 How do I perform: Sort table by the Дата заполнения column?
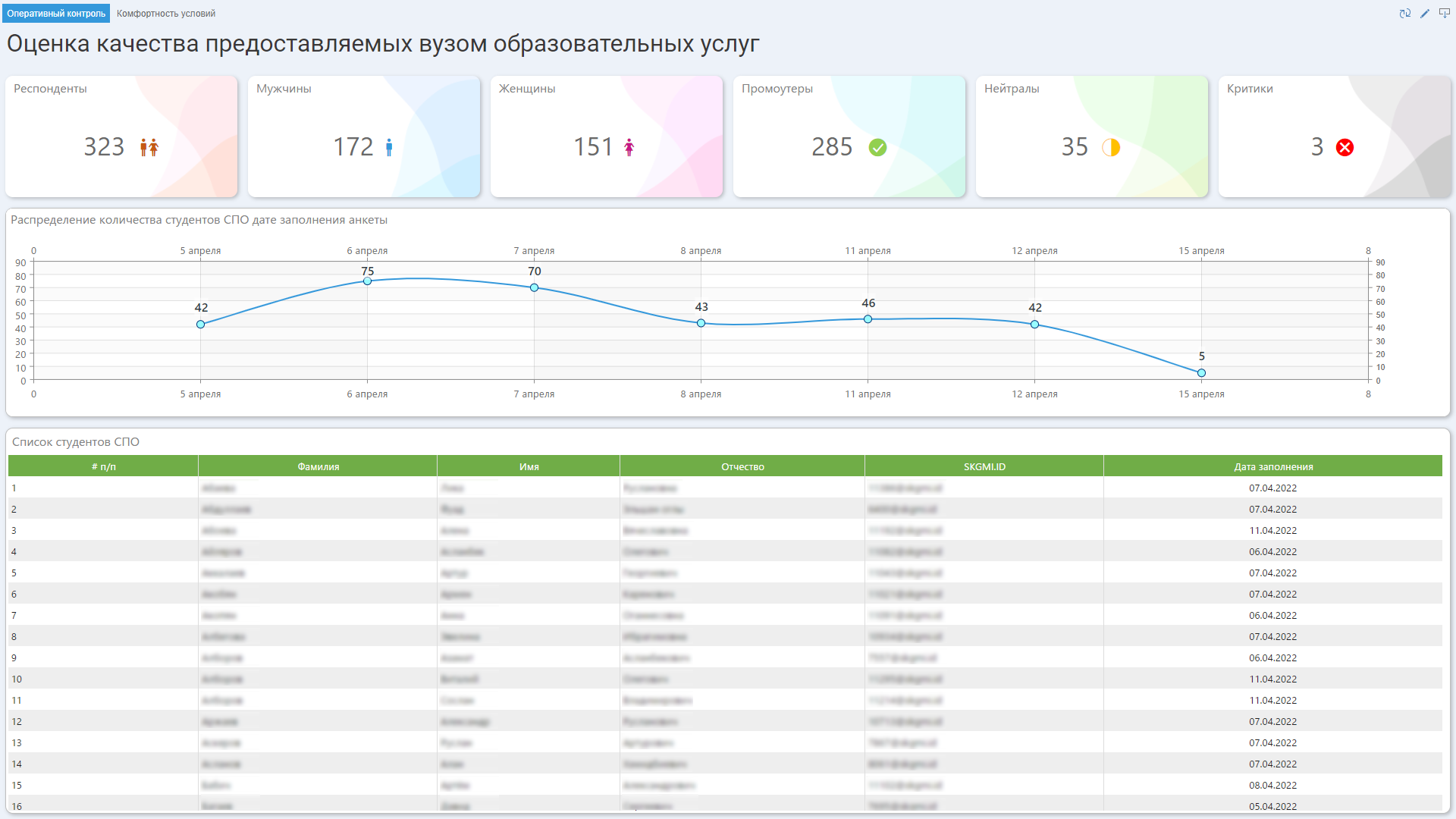pyautogui.click(x=1272, y=466)
